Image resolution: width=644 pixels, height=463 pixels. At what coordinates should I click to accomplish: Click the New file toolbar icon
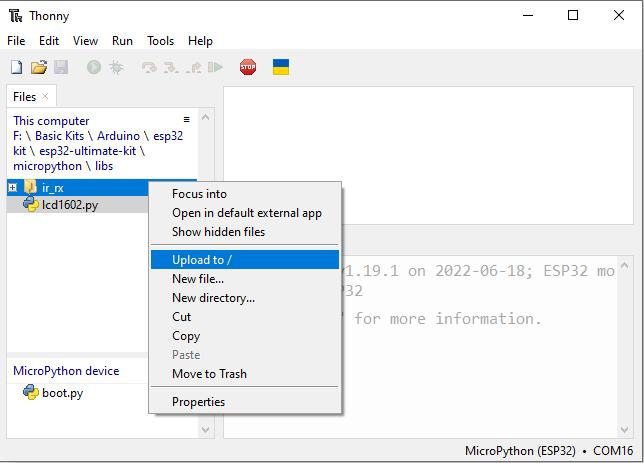[x=16, y=67]
